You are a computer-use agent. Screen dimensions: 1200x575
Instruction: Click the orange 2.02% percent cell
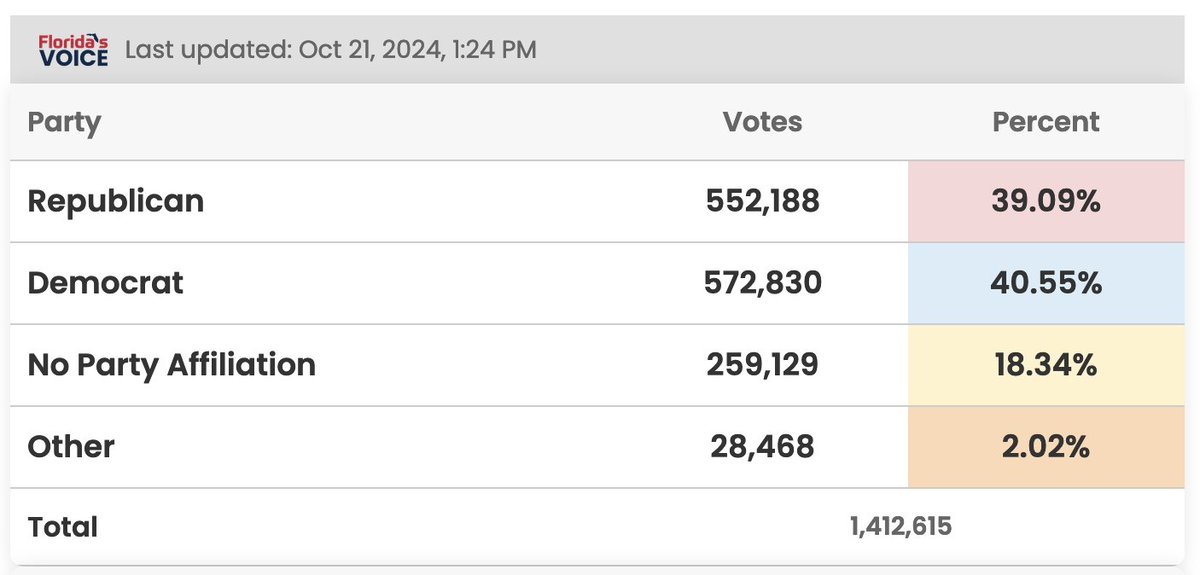(1047, 447)
